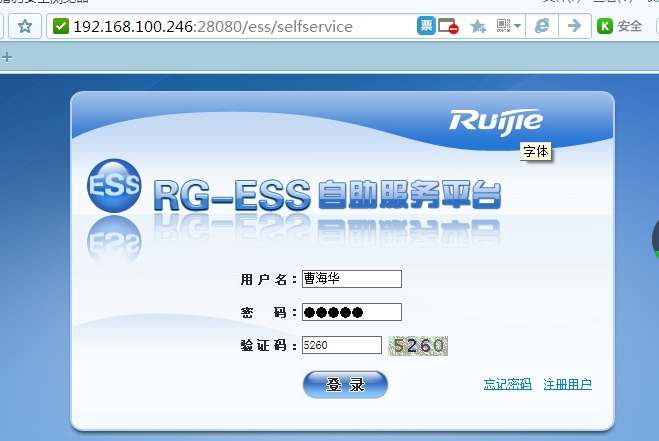This screenshot has height=441, width=659.
Task: Click the blocked pop-up window icon
Action: [x=449, y=26]
